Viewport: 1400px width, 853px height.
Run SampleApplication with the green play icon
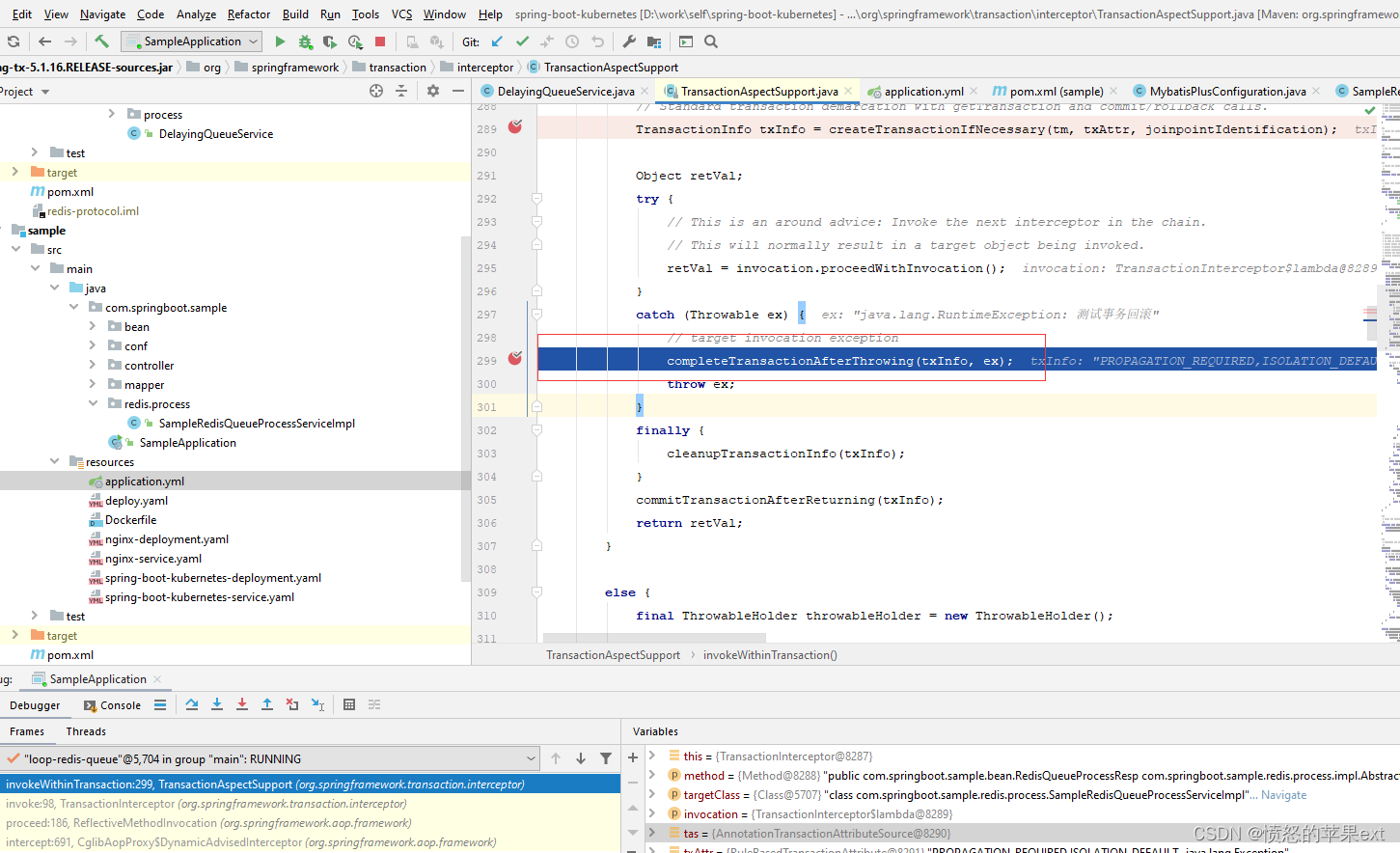pyautogui.click(x=280, y=41)
